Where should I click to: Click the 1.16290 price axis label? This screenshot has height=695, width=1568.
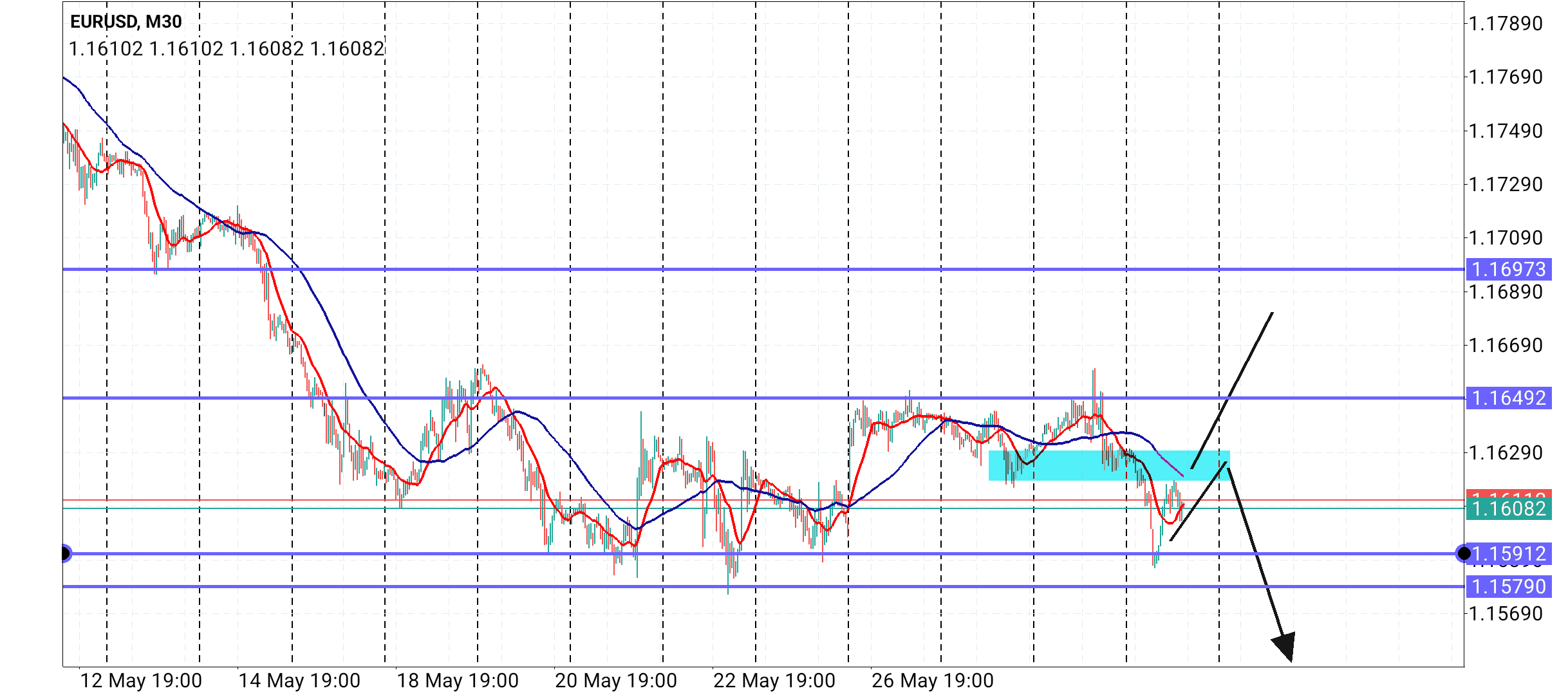1506,453
